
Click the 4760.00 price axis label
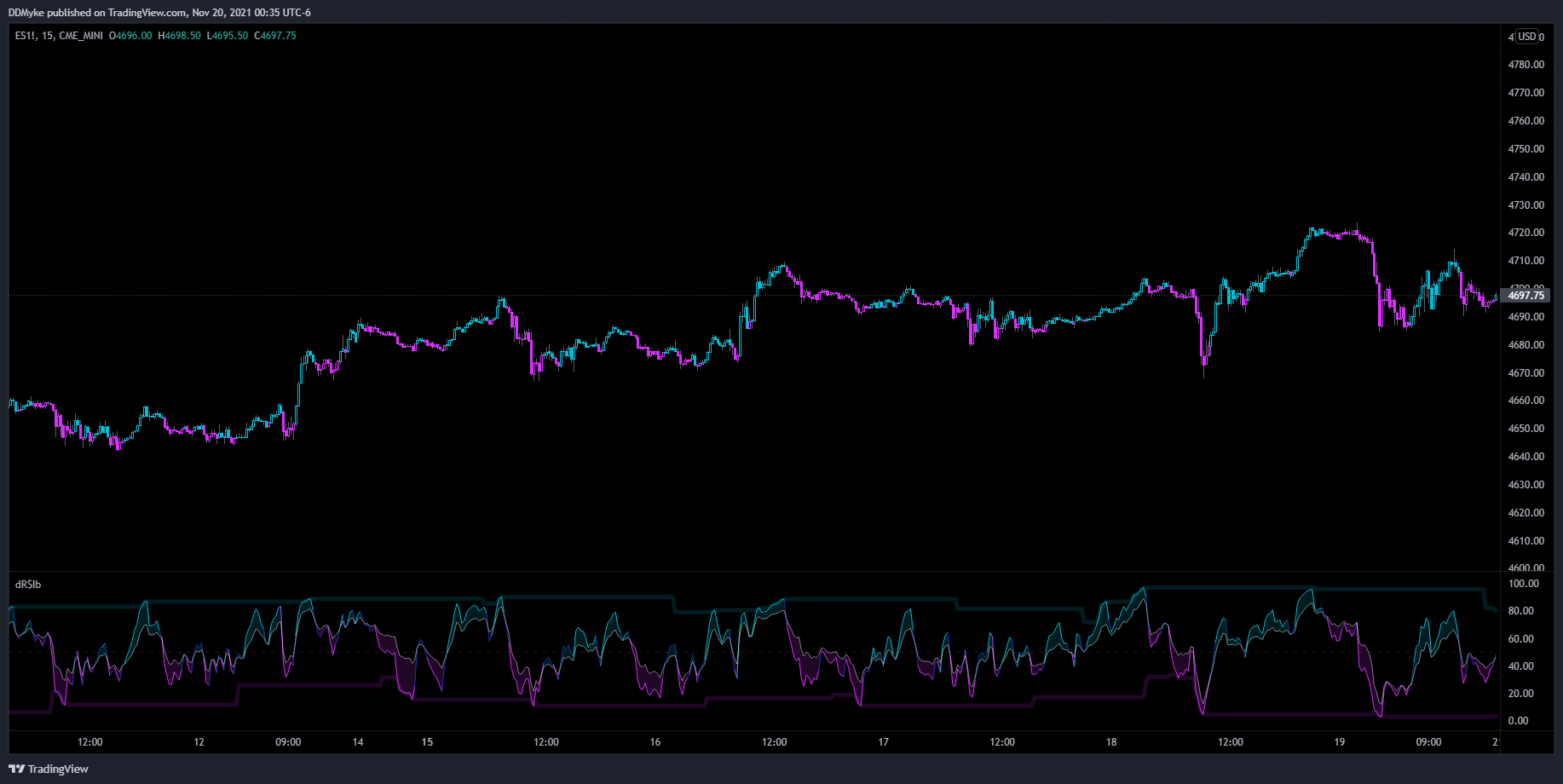pos(1526,121)
